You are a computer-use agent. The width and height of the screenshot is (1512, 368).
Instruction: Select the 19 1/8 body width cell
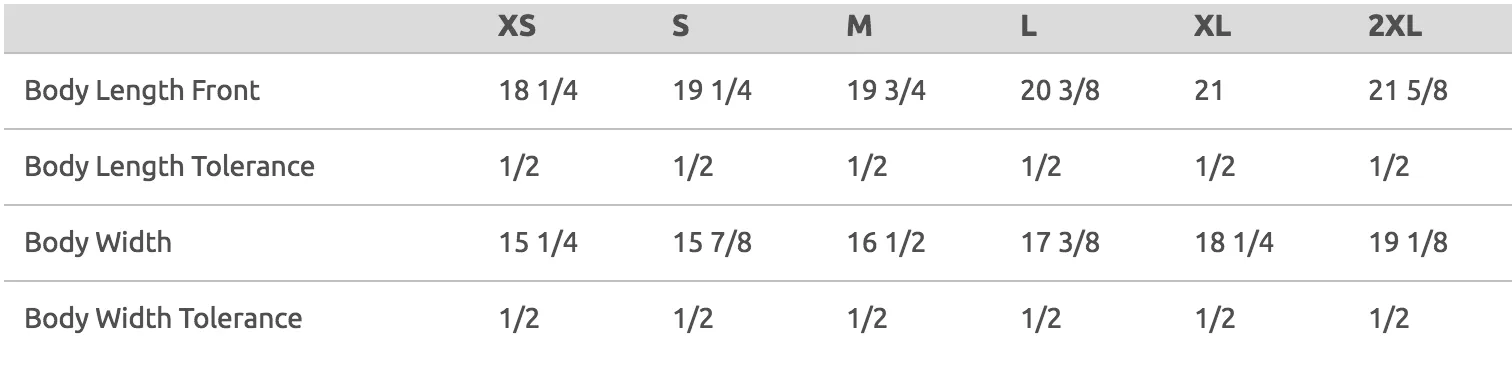tap(1407, 242)
